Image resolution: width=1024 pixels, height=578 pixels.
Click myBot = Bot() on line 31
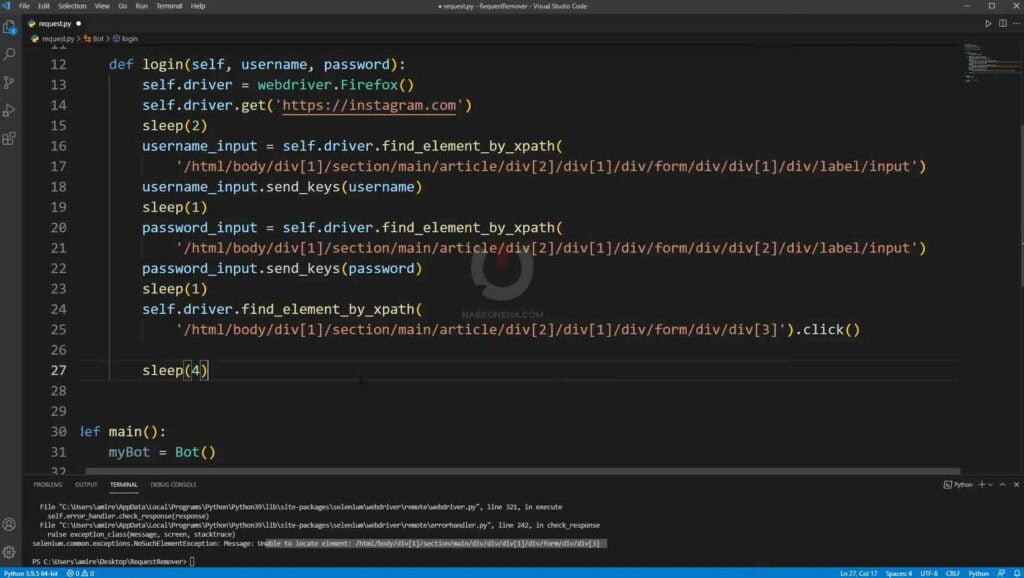point(162,452)
